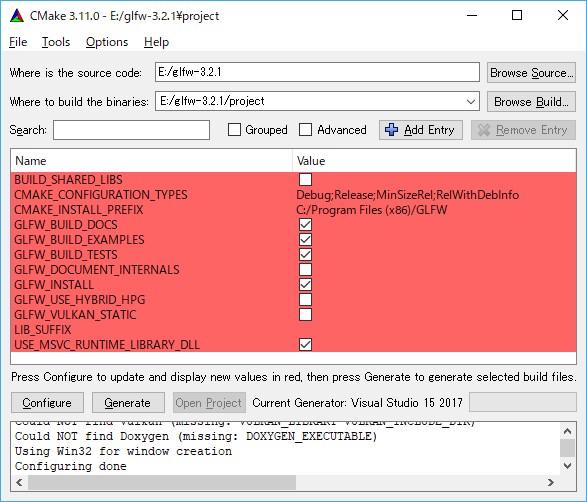This screenshot has width=587, height=502.
Task: Expand the build binaries path dropdown
Action: tap(471, 101)
